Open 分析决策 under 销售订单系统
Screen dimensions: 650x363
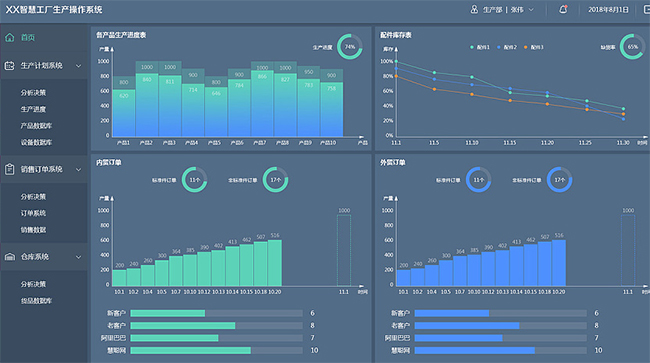pyautogui.click(x=33, y=196)
